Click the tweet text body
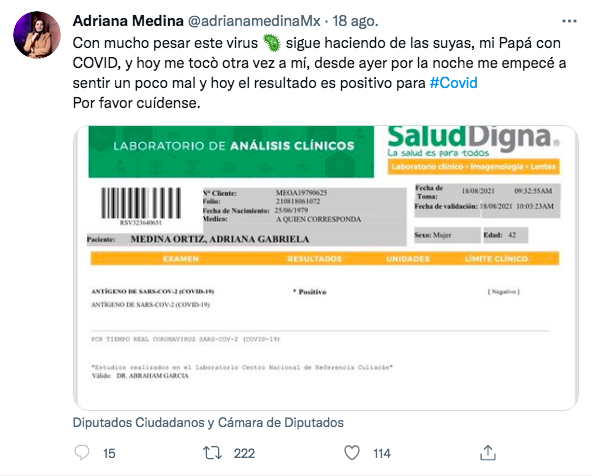Viewport: 592px width, 476px height. click(x=319, y=73)
